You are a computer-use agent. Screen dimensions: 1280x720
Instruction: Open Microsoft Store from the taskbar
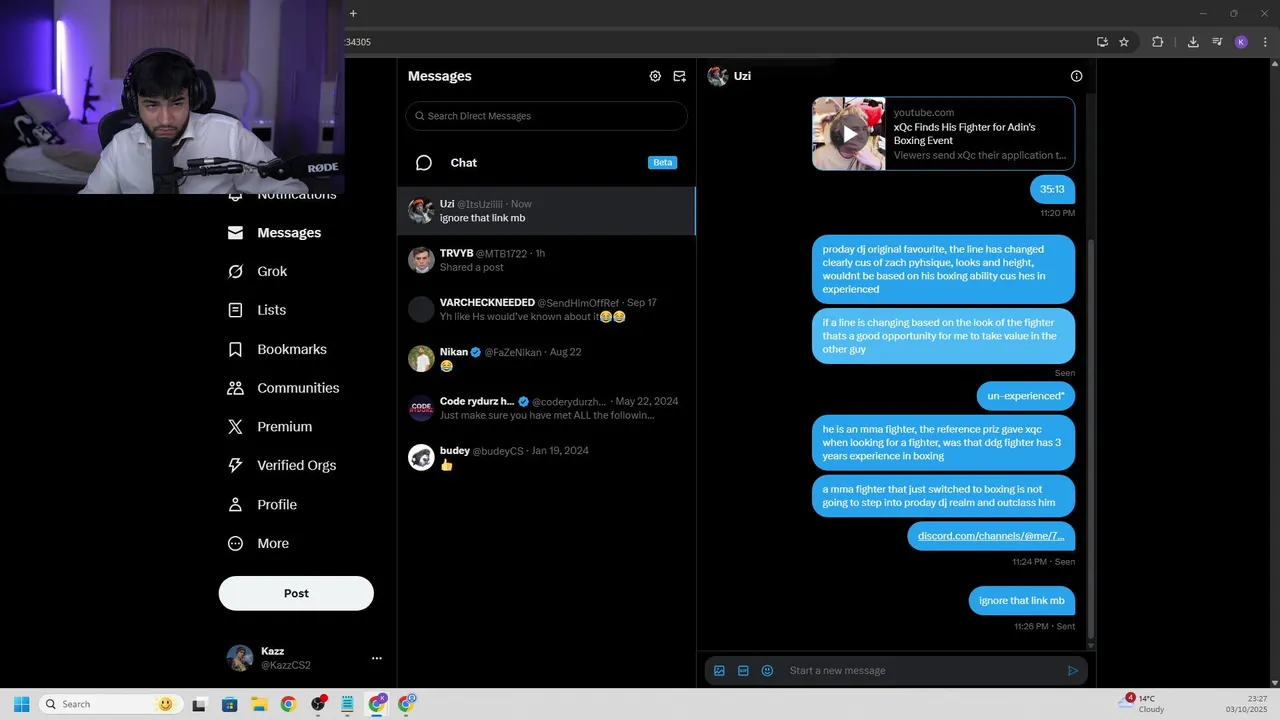[x=229, y=704]
